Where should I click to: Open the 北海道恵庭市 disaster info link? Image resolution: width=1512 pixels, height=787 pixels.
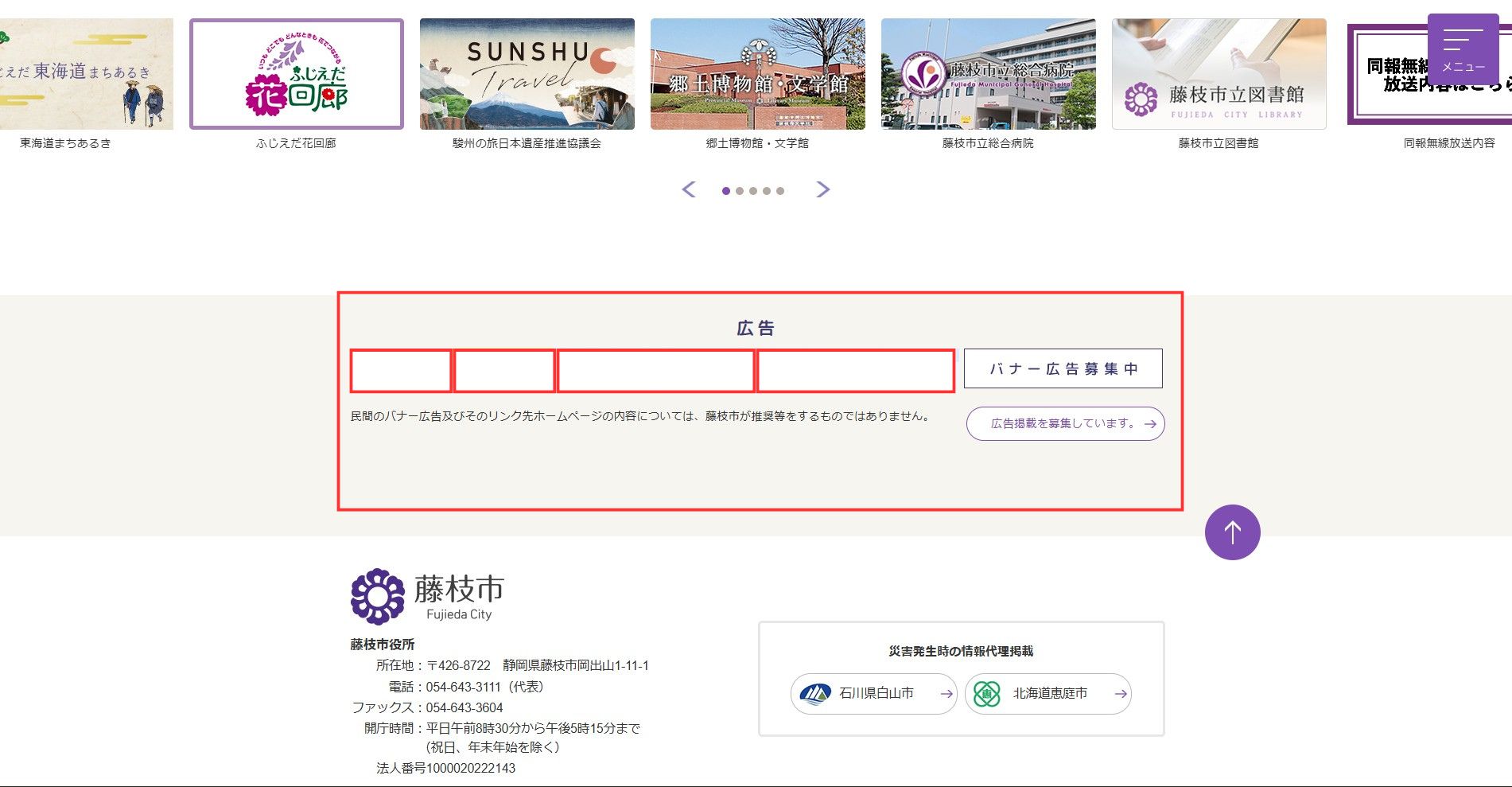coord(1048,694)
